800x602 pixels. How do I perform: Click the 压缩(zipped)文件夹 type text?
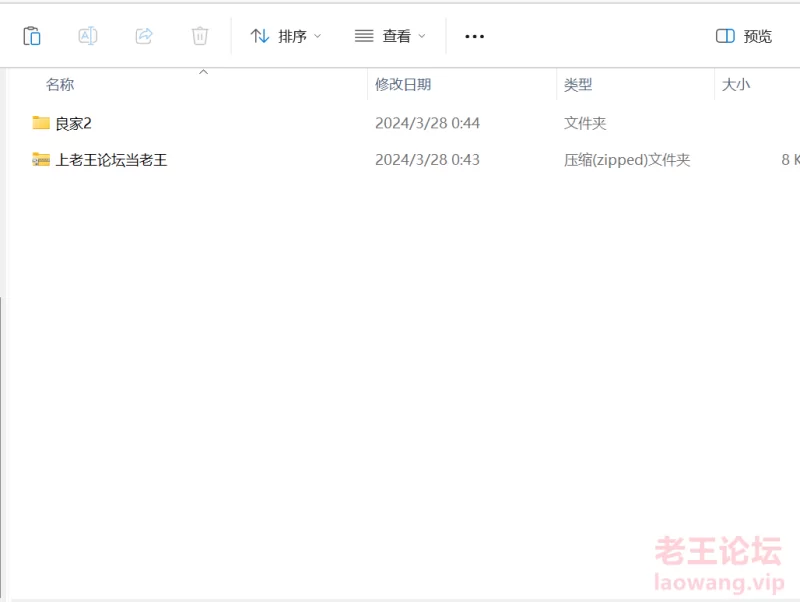coord(627,159)
